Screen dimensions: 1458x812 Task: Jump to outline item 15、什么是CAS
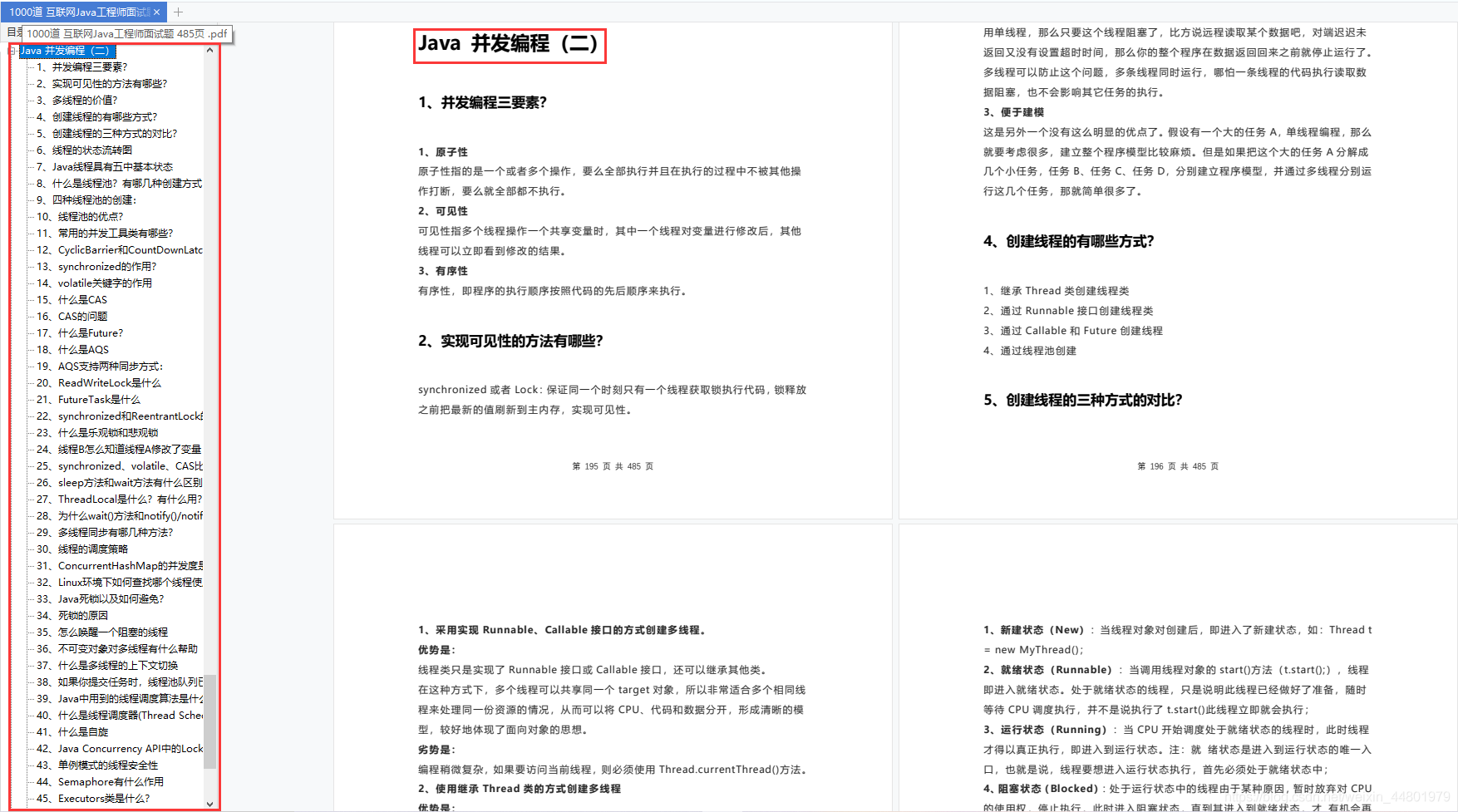(71, 300)
